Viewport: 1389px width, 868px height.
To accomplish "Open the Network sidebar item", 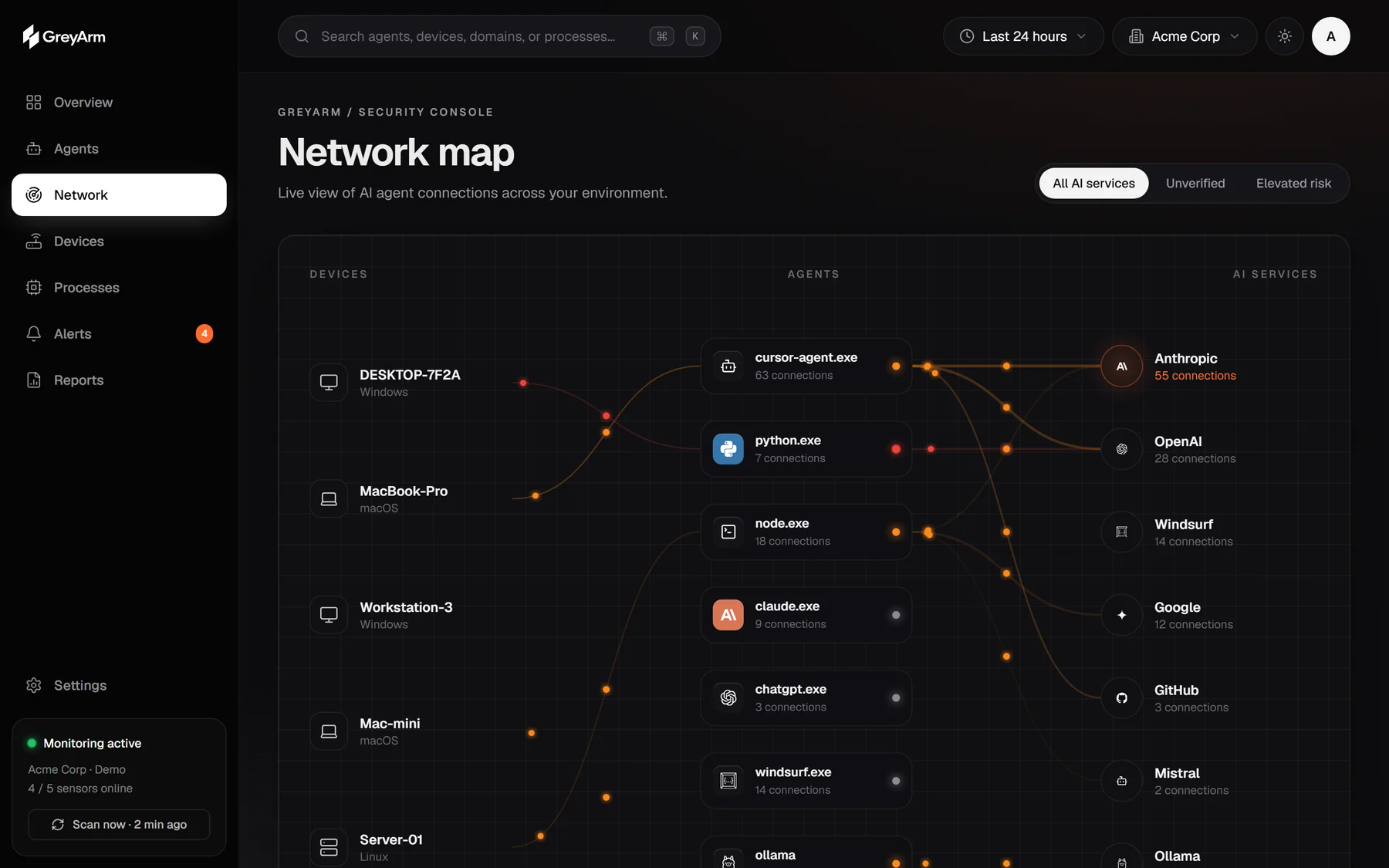I will pos(119,195).
